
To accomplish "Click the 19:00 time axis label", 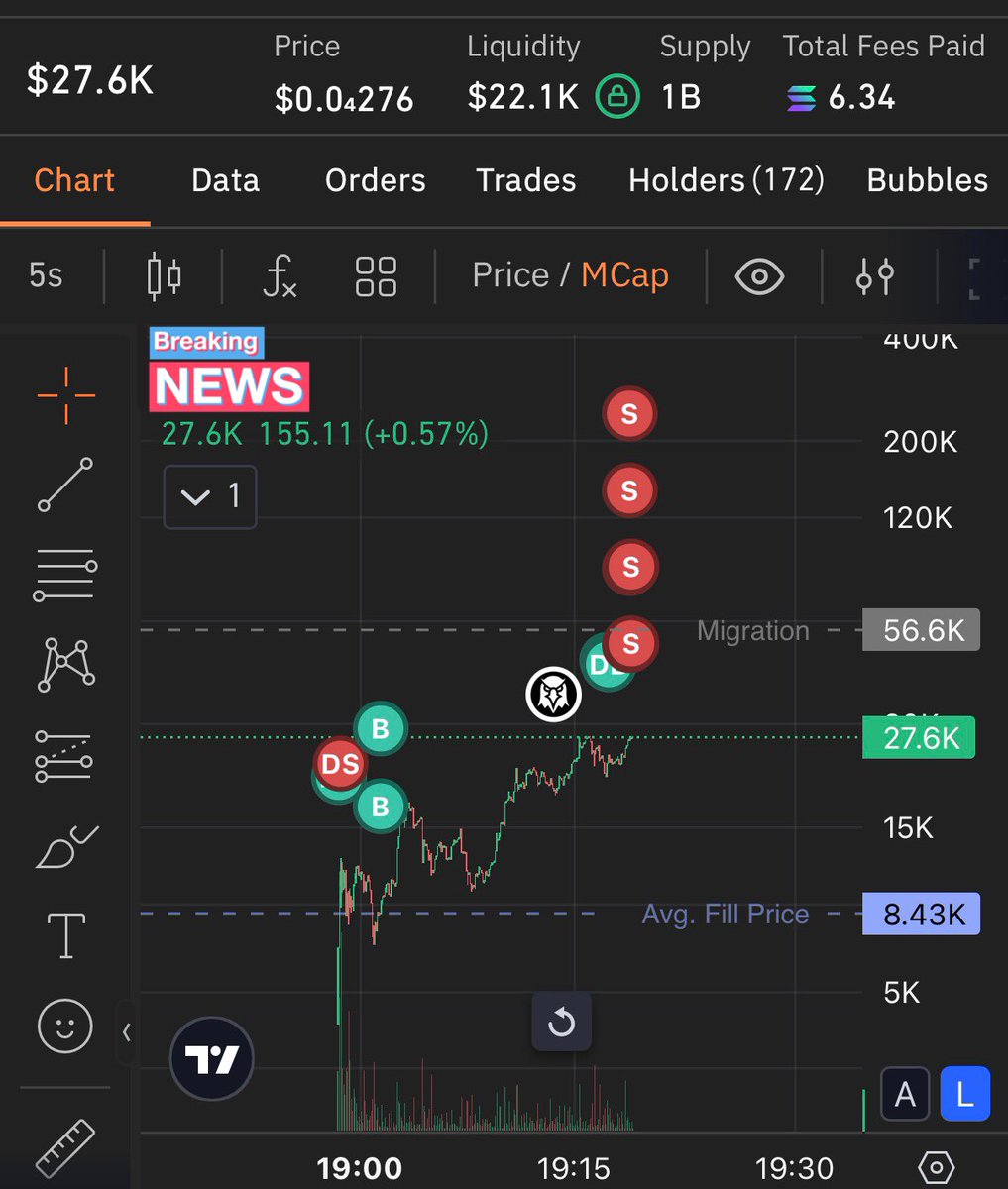I will point(360,1168).
